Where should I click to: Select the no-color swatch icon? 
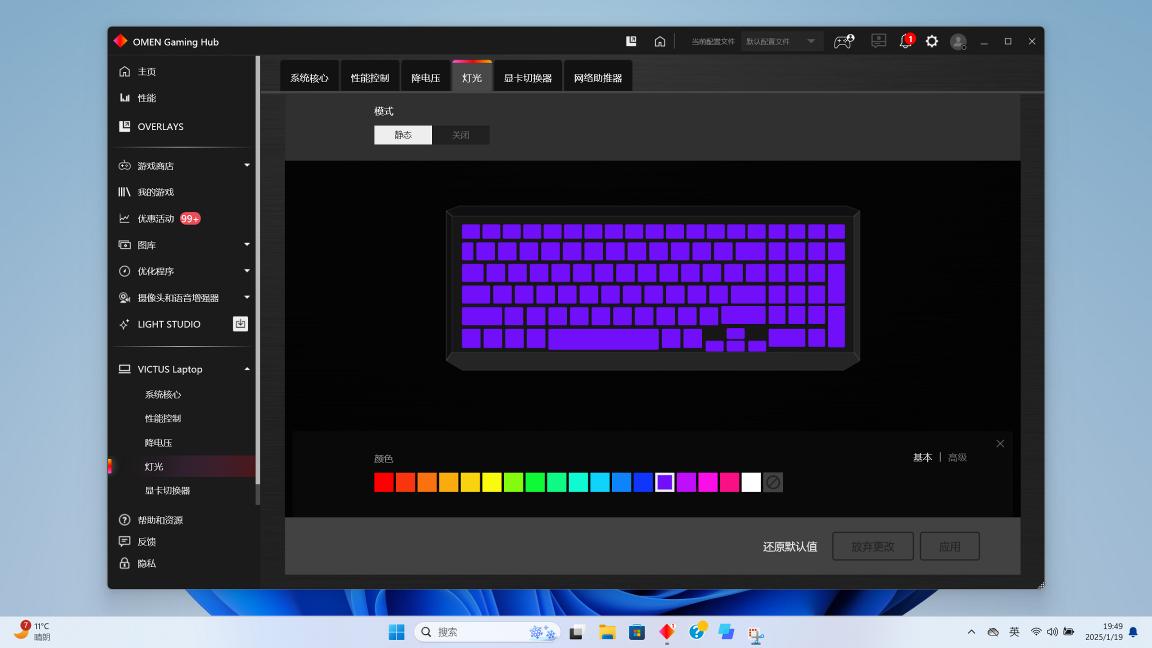tap(773, 482)
